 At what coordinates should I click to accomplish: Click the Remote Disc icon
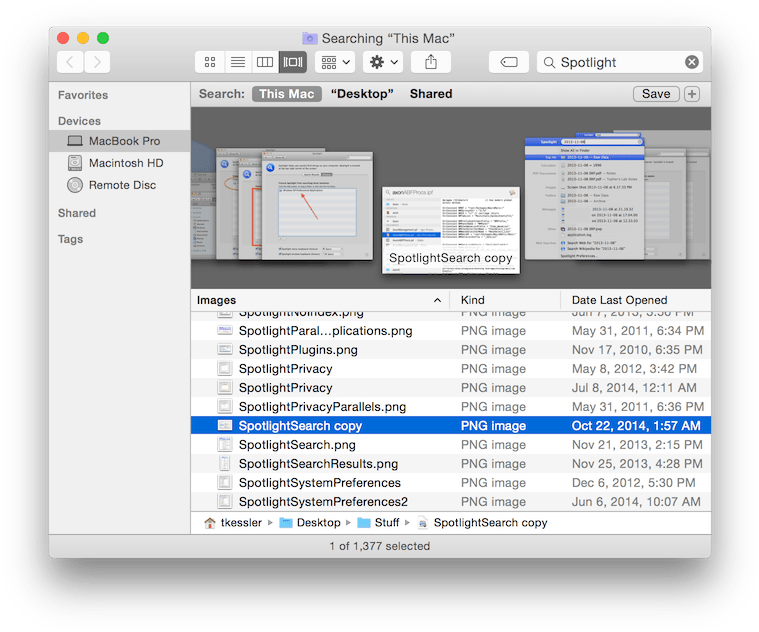[75, 185]
